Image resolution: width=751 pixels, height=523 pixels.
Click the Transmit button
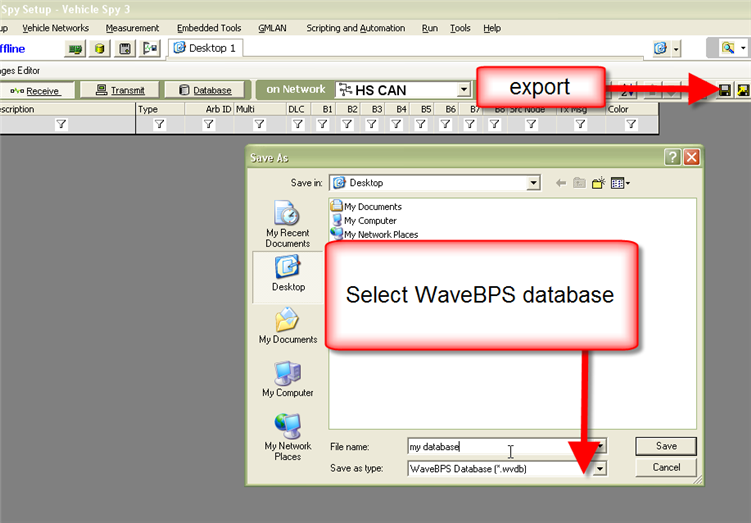click(120, 90)
